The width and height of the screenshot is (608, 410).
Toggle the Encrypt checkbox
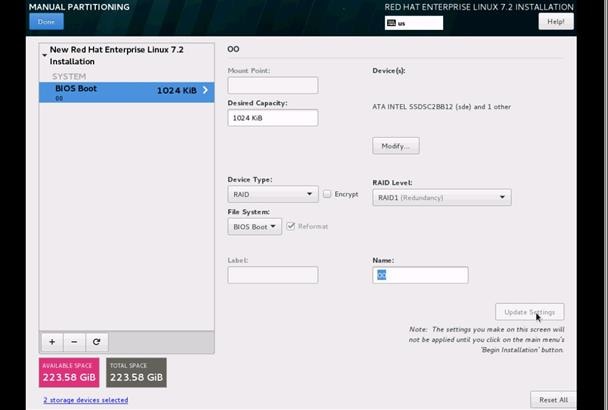coord(327,194)
